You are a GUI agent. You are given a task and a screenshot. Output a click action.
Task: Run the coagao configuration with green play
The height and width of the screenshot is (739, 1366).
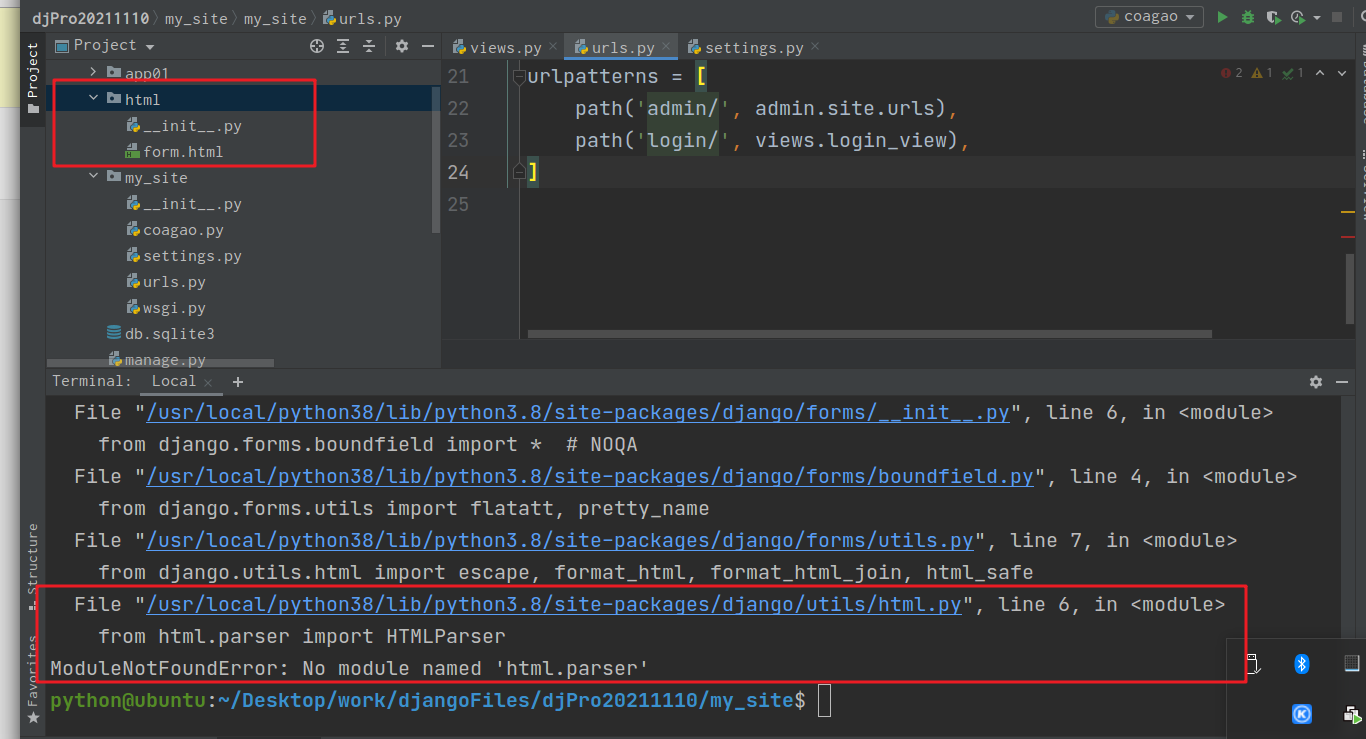(1222, 17)
